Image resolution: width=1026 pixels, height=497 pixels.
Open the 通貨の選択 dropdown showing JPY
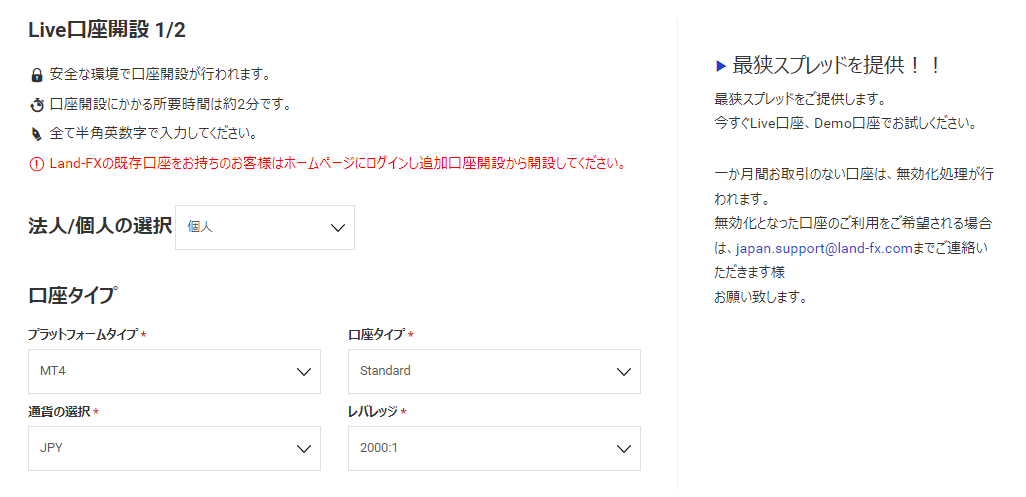tap(174, 449)
